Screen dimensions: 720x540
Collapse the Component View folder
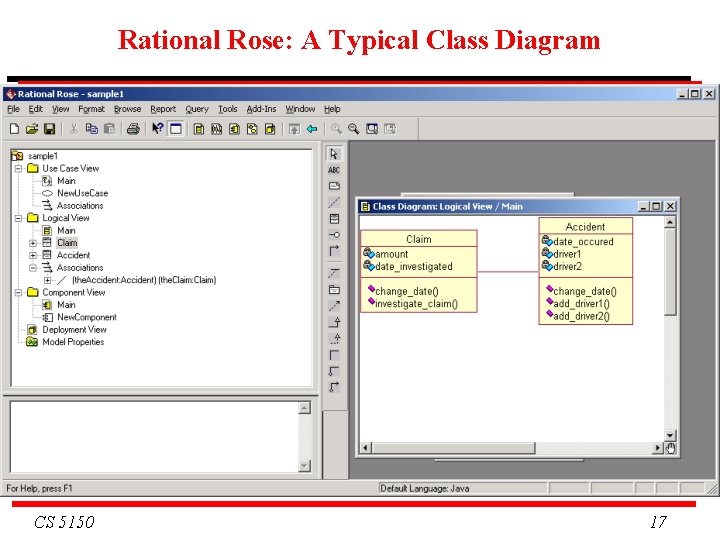click(x=18, y=292)
